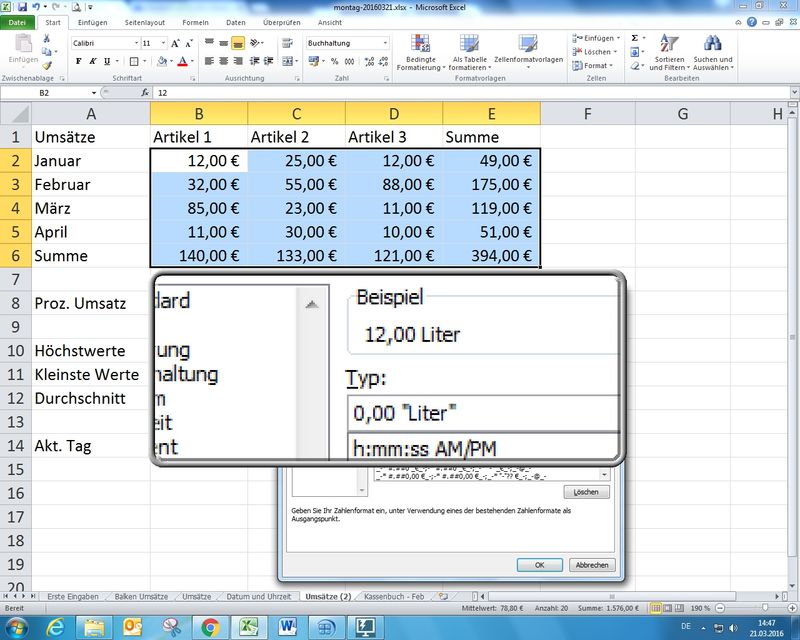Open the font size 11 dropdown
800x640 pixels.
pyautogui.click(x=162, y=43)
